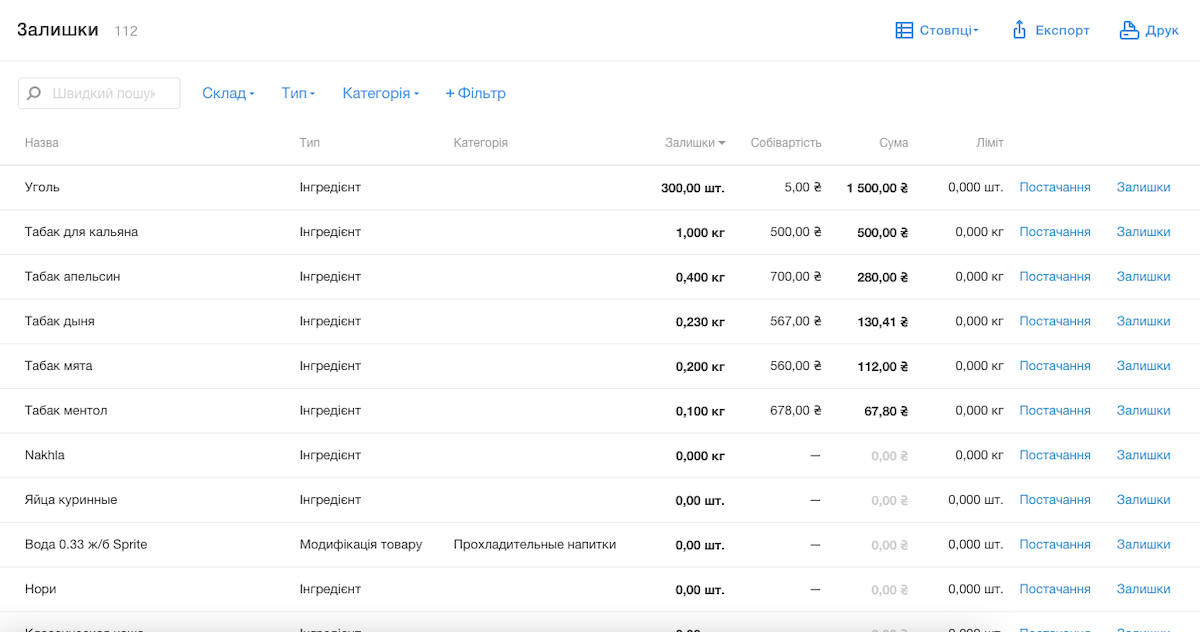Viewport: 1200px width, 632px height.
Task: Click Постачання for Яйца куринные
Action: 1054,500
